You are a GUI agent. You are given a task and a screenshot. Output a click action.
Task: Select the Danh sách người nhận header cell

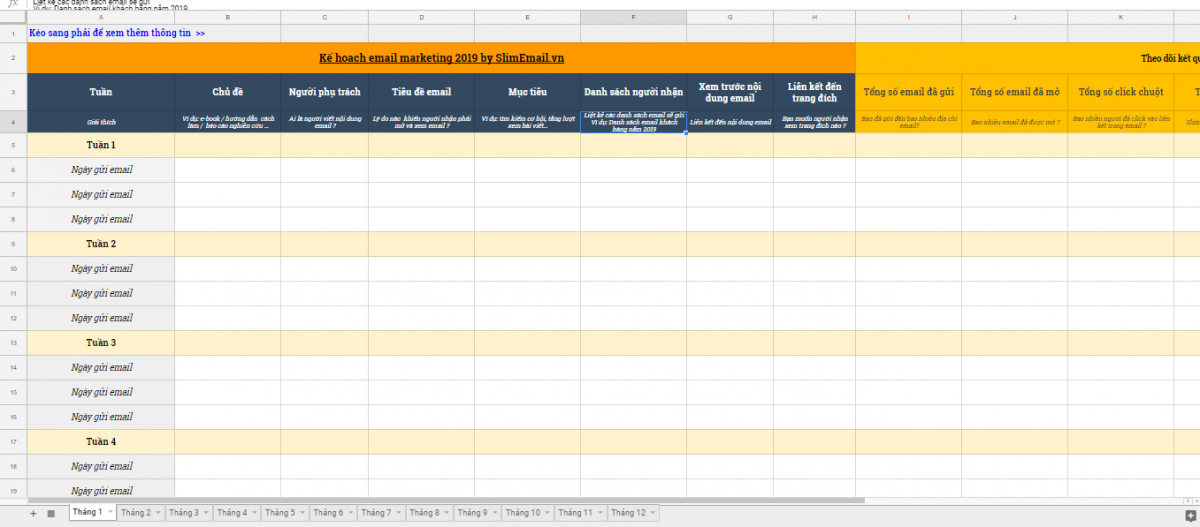[633, 92]
